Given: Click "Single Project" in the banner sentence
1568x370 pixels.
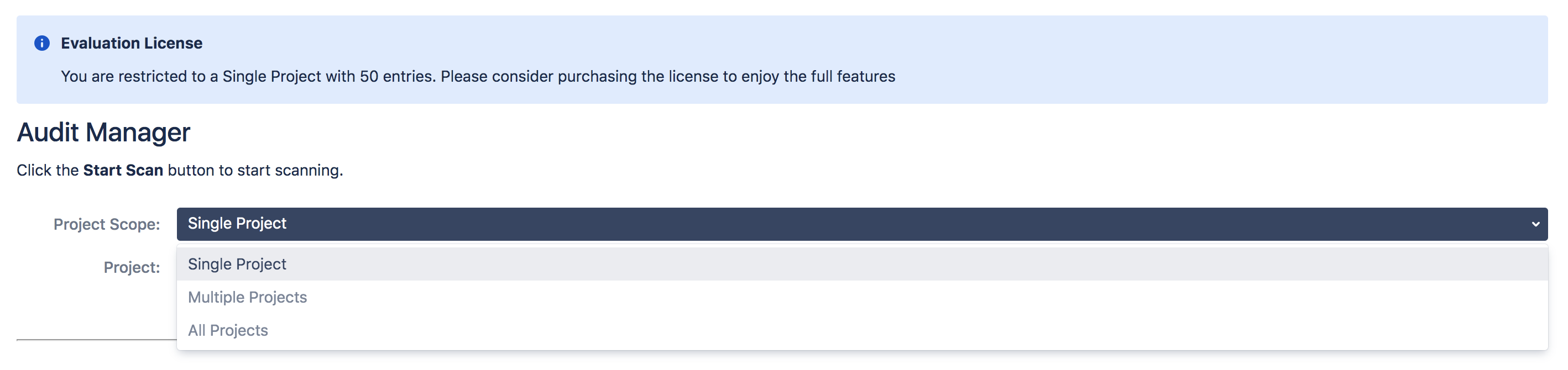Looking at the screenshot, I should click(271, 77).
